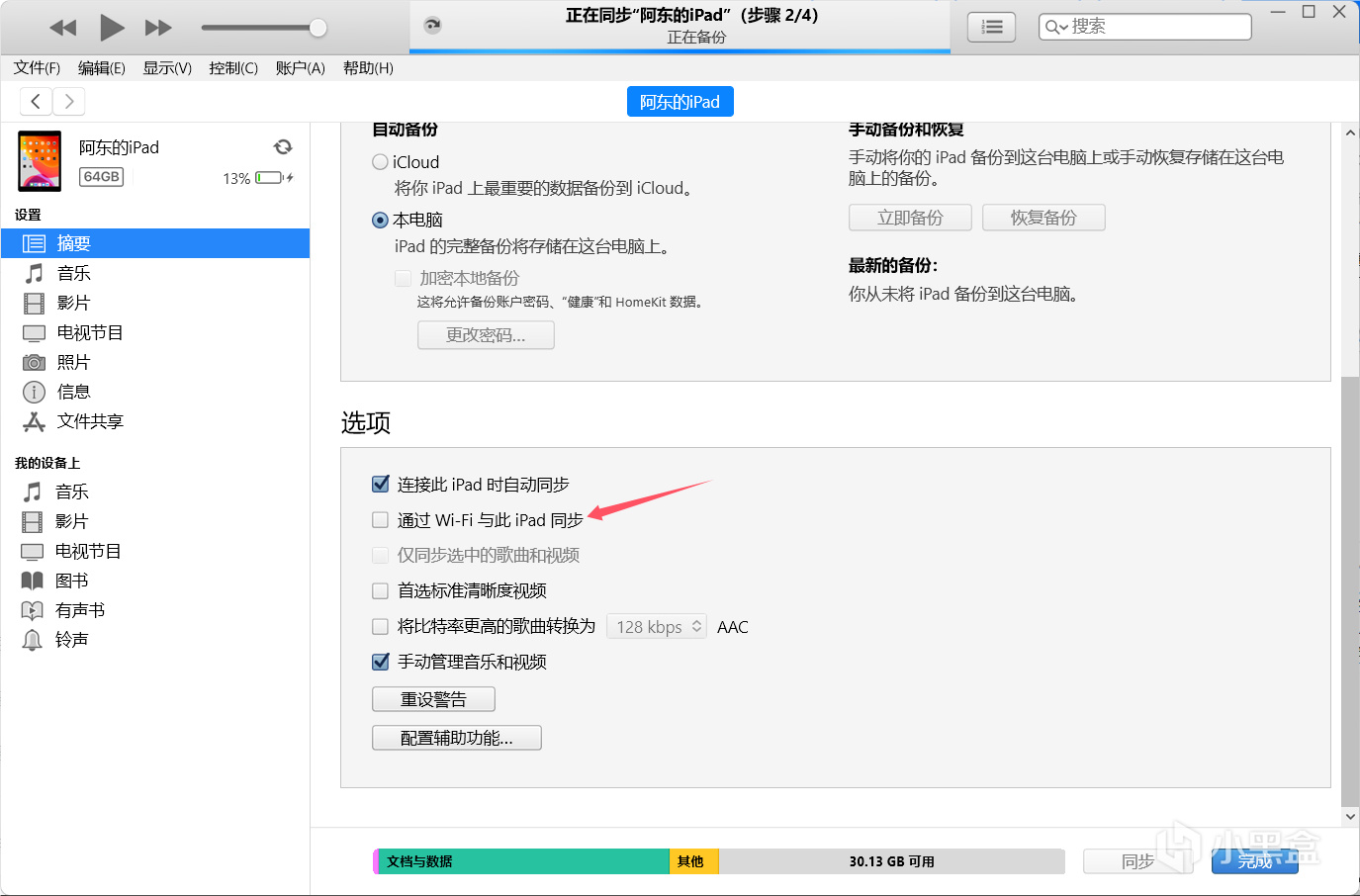This screenshot has width=1360, height=896.
Task: Click the 电视节目 monitor icon under 我的设备上
Action: click(33, 552)
